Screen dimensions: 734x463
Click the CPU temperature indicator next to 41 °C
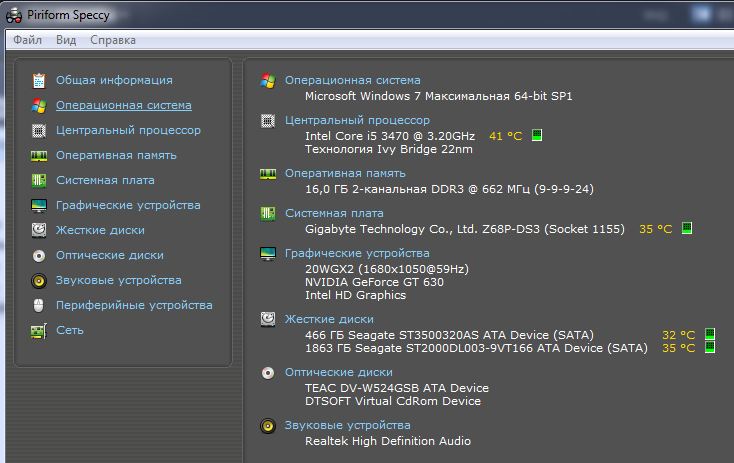point(537,135)
